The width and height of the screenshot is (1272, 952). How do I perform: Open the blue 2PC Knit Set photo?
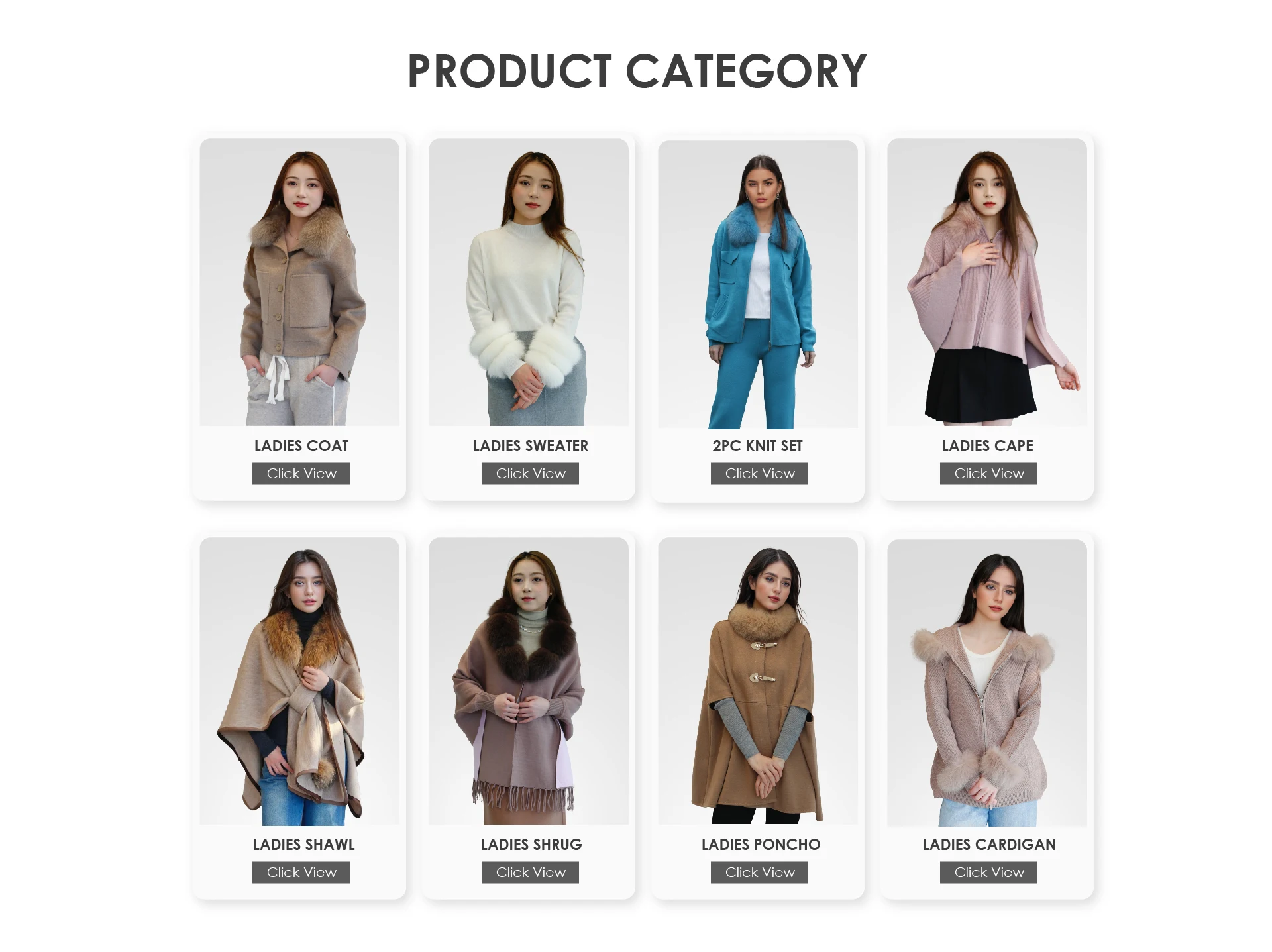pyautogui.click(x=758, y=284)
